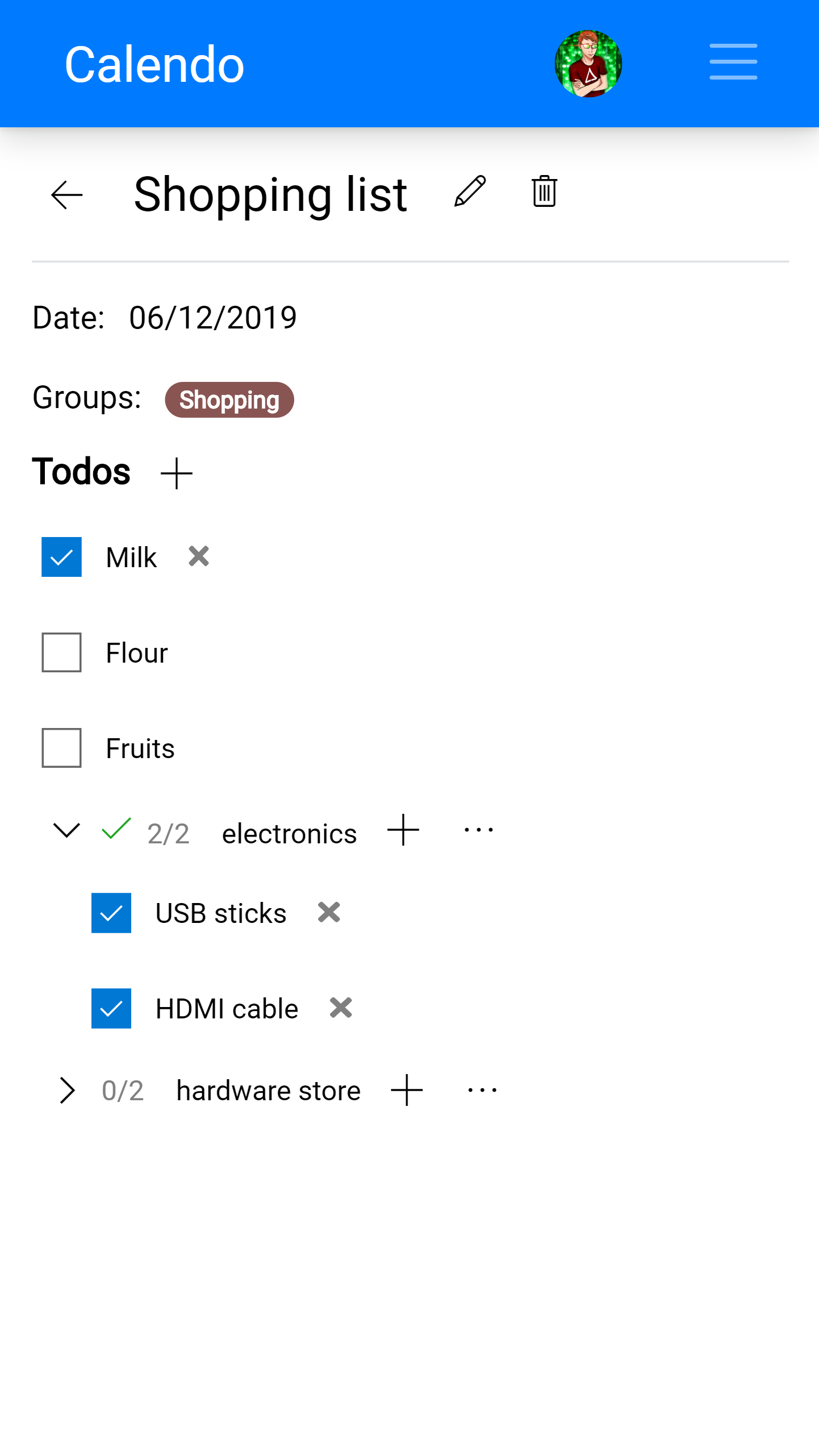The height and width of the screenshot is (1456, 819).
Task: Mark Fruits as completed
Action: coord(61,748)
